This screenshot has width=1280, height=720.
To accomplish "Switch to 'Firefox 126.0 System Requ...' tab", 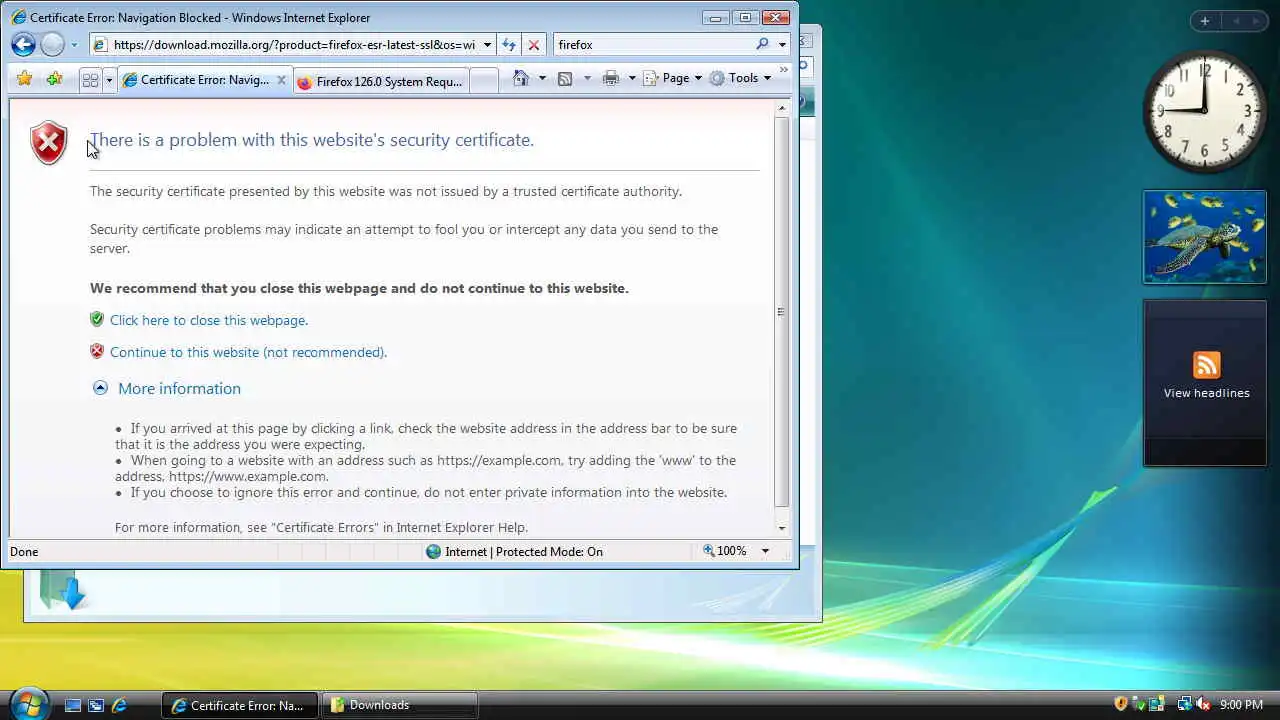I will pos(380,82).
